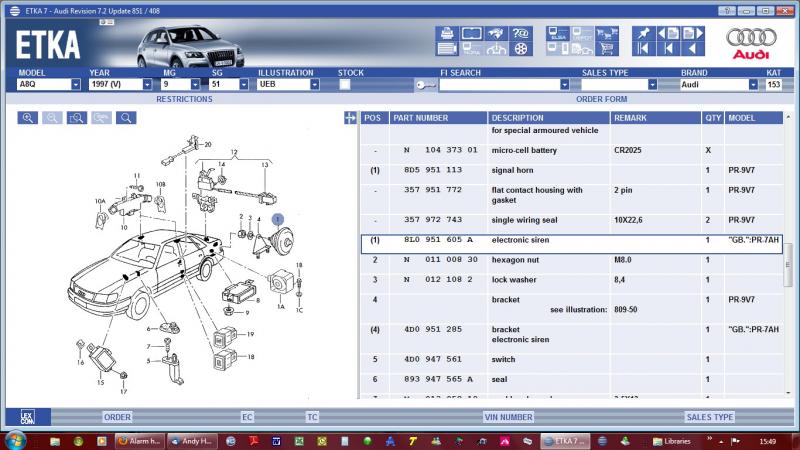The width and height of the screenshot is (800, 450).
Task: Click the TC button
Action: [312, 417]
